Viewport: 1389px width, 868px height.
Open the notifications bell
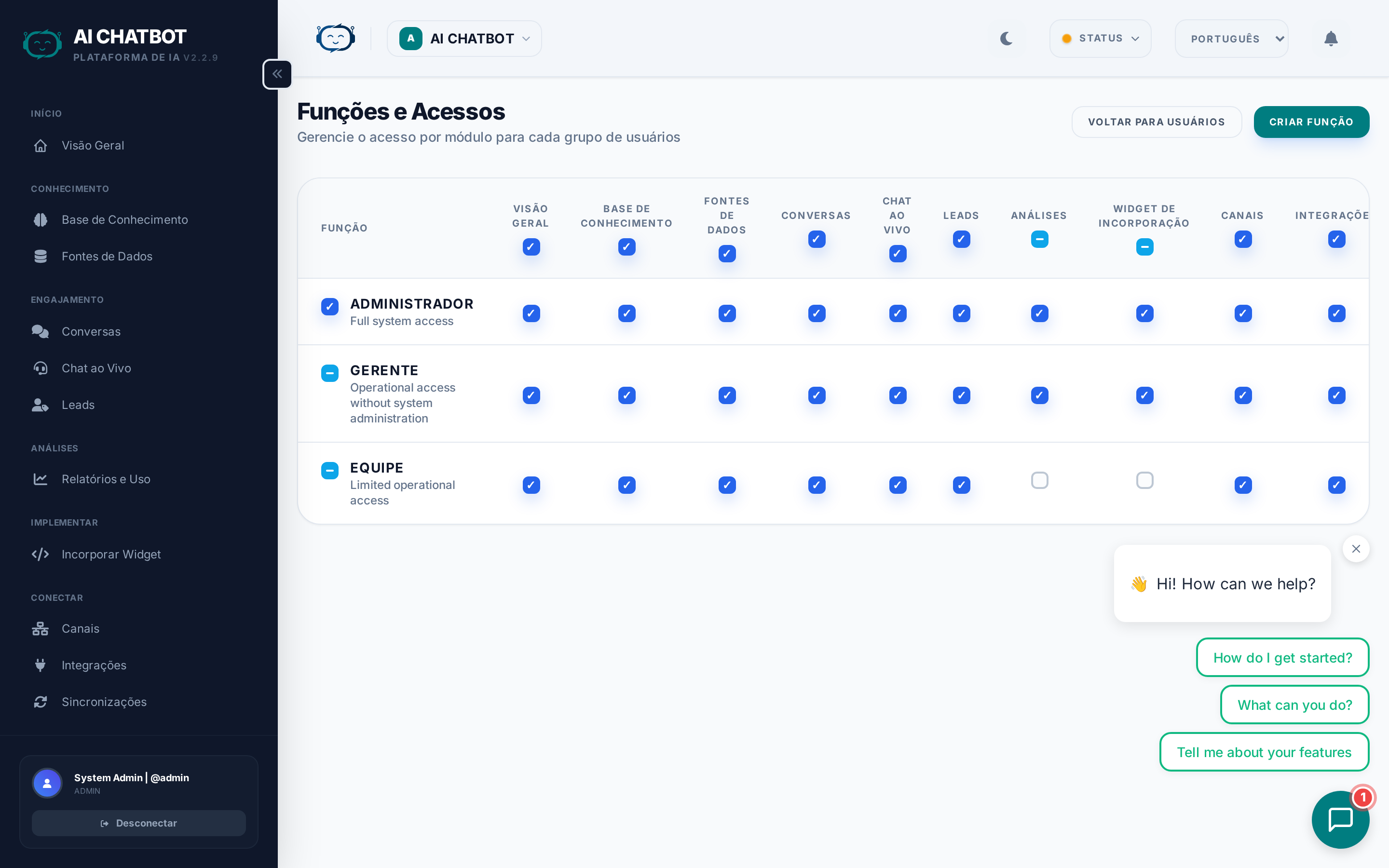[1331, 39]
